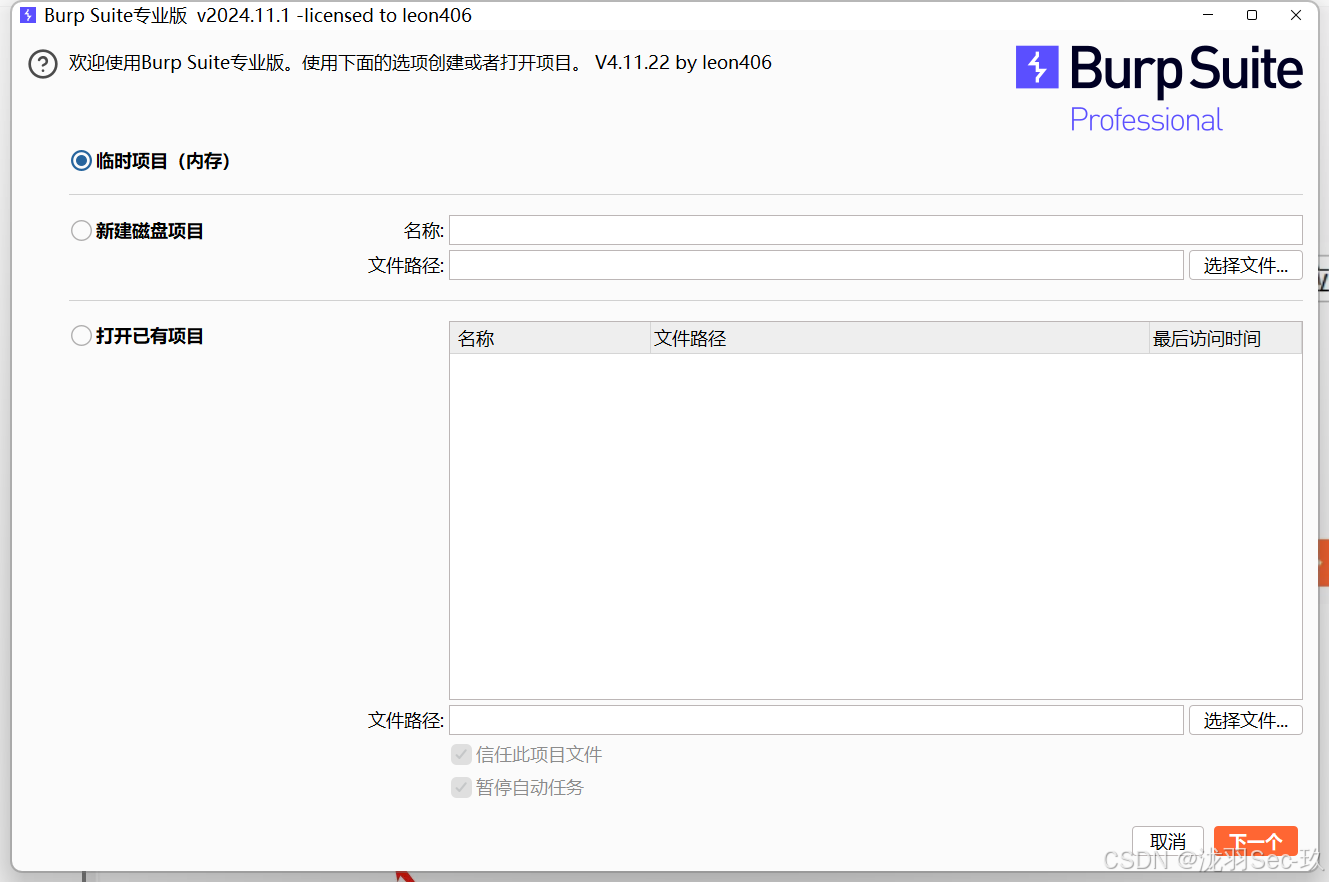Click the 取消 button

[x=1168, y=842]
